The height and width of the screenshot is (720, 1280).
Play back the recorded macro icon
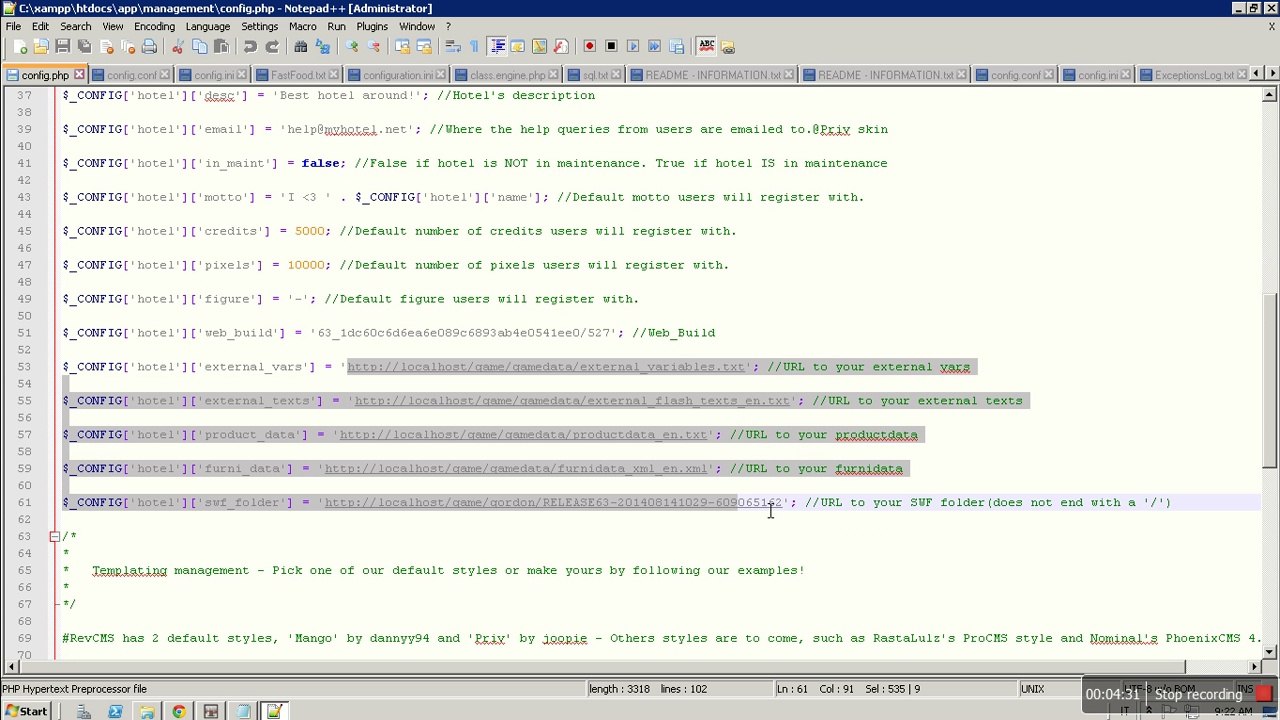[x=633, y=46]
